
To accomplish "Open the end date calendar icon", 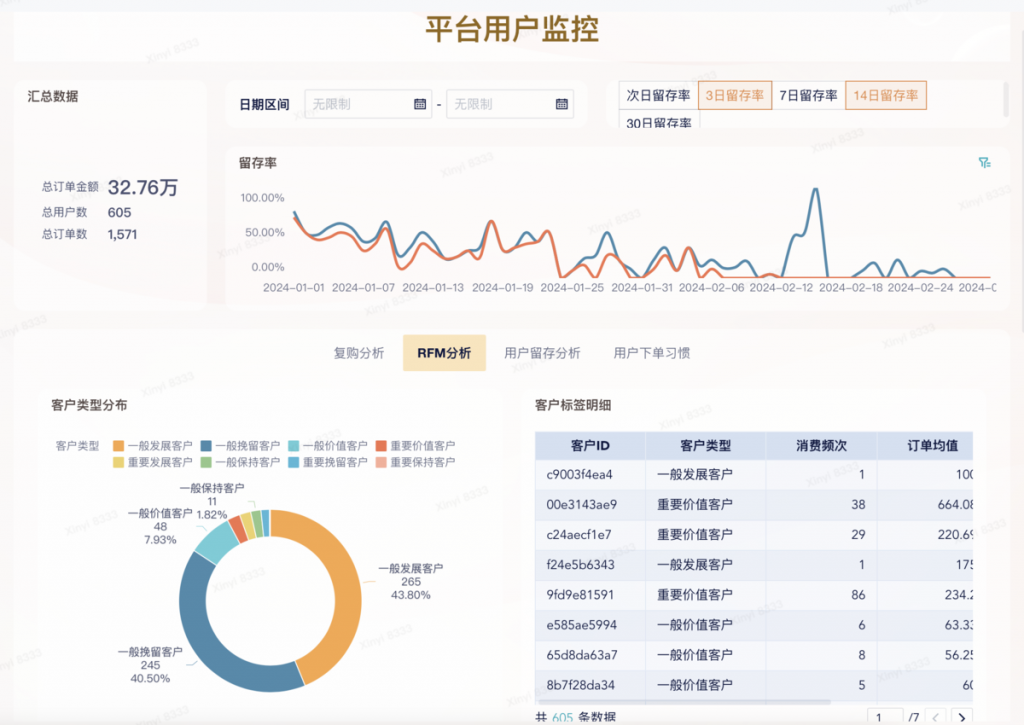I will coord(562,104).
